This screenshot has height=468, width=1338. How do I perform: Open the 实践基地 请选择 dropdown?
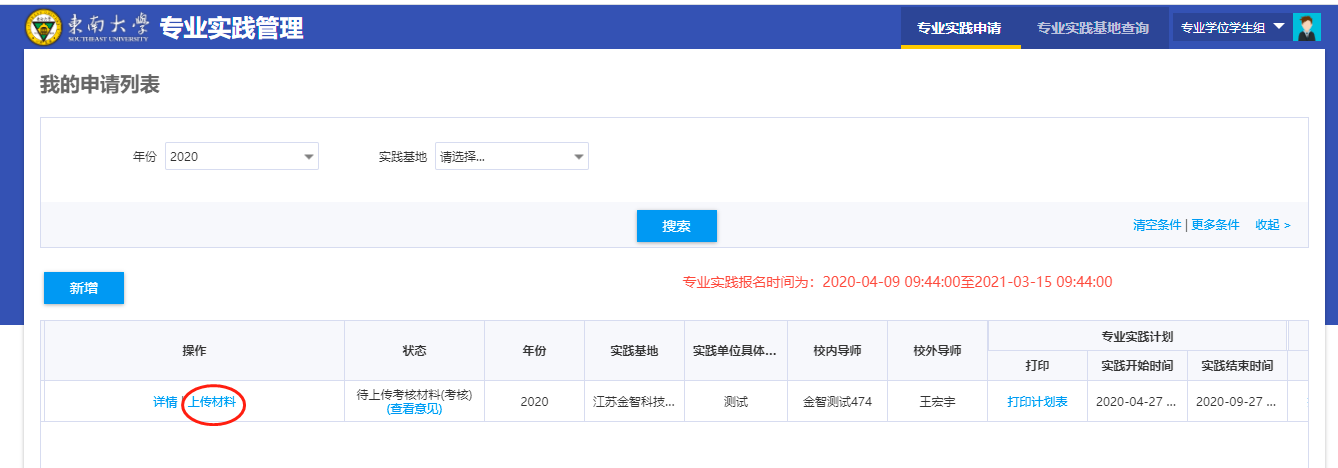(511, 157)
